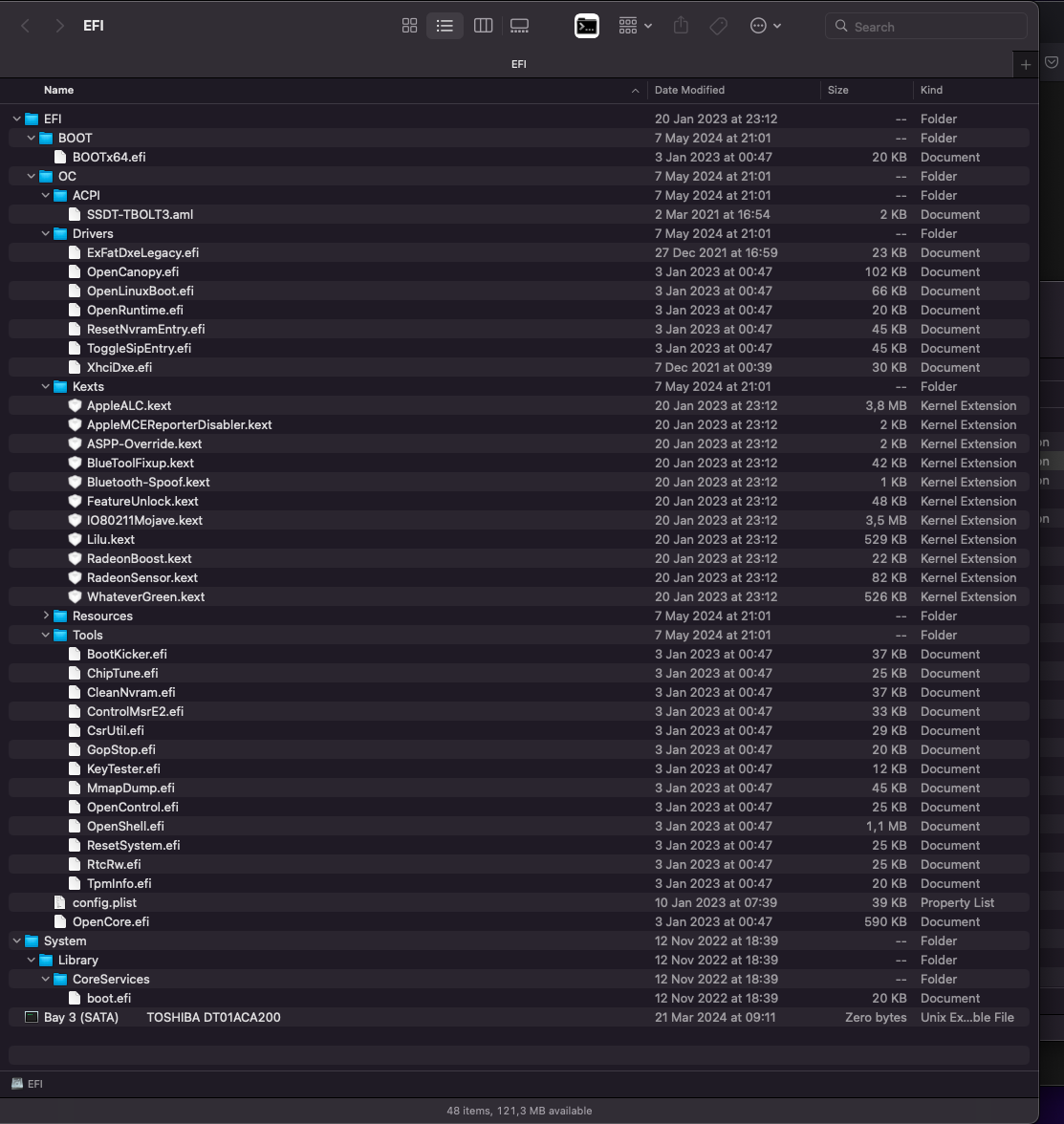Go back with the back arrow
Screen dimensions: 1064x1124
[x=25, y=26]
